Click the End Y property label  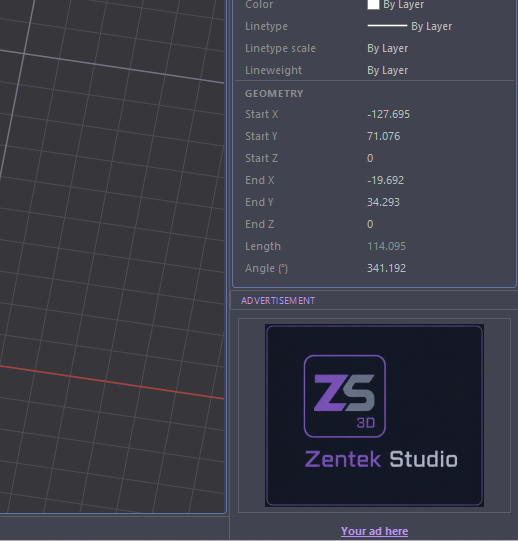(x=259, y=202)
